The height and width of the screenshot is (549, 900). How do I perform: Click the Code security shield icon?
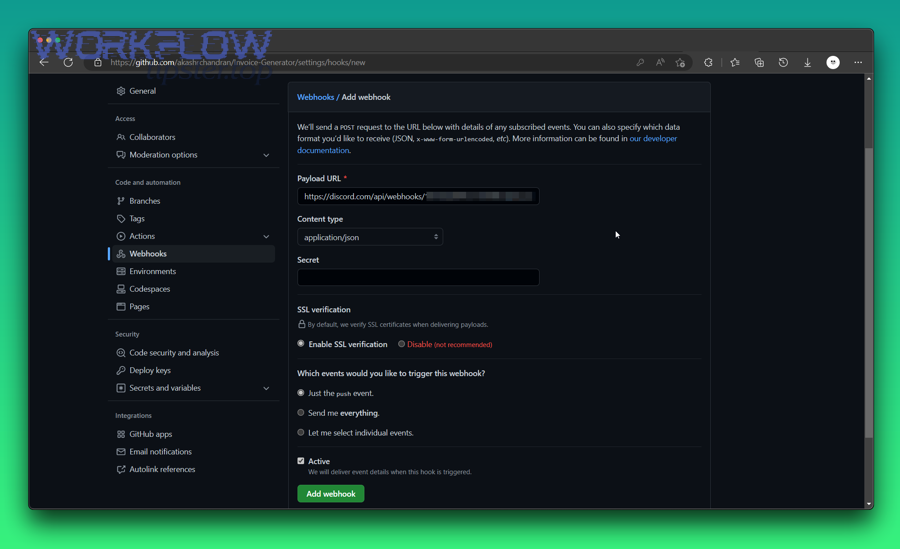(121, 353)
